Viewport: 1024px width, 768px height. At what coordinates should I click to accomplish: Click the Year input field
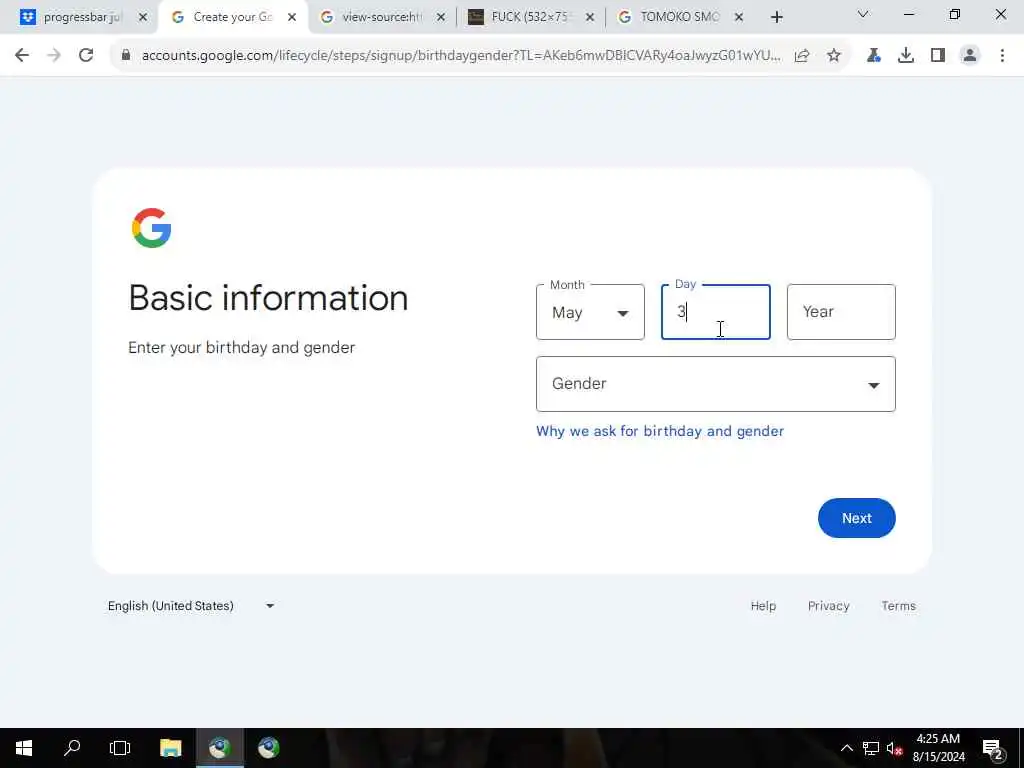(841, 312)
